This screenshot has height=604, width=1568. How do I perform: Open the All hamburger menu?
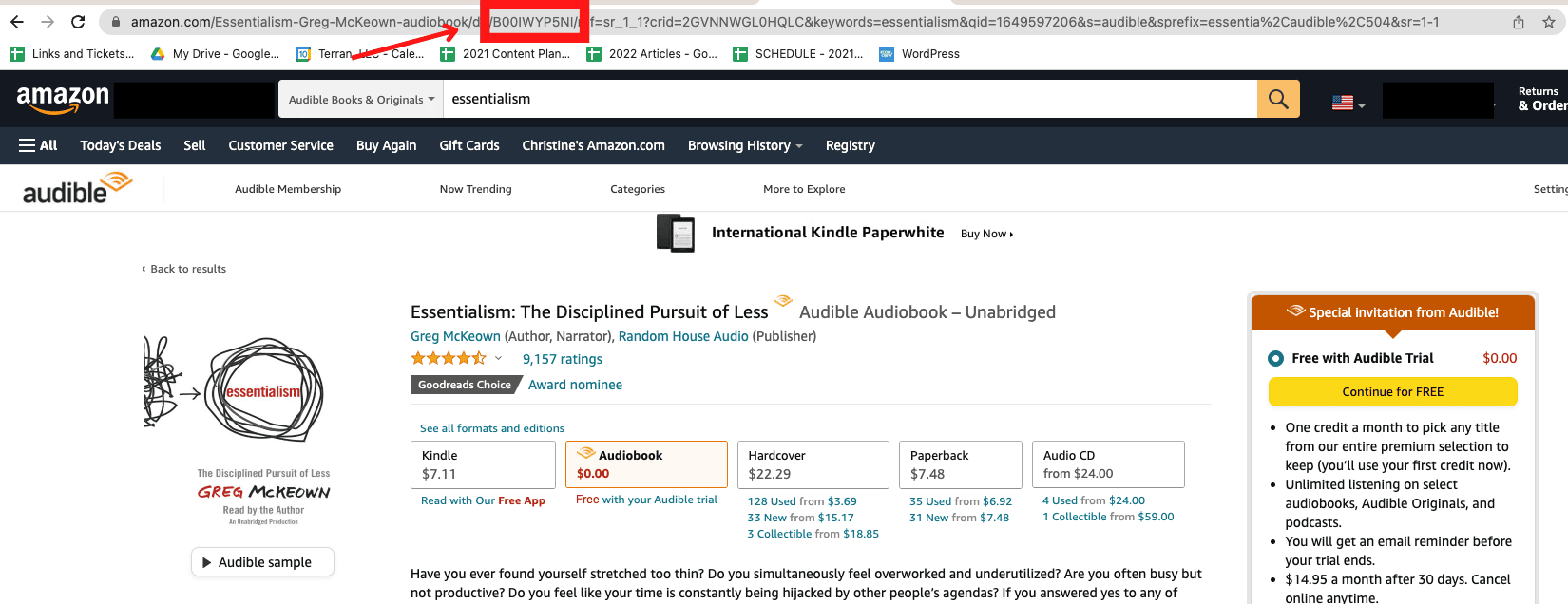click(x=38, y=145)
